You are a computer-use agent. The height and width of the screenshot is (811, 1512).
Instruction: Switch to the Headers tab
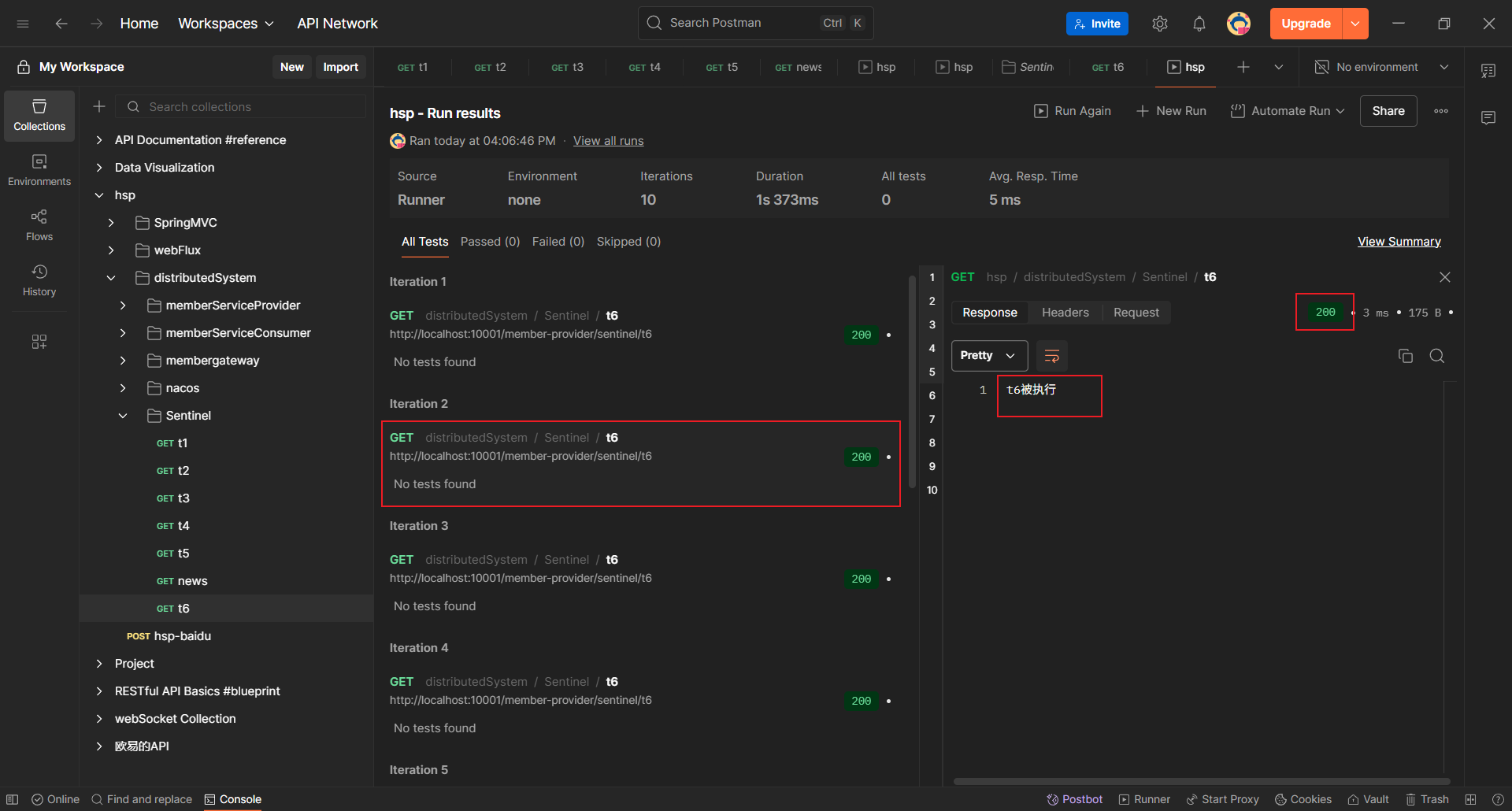point(1065,313)
